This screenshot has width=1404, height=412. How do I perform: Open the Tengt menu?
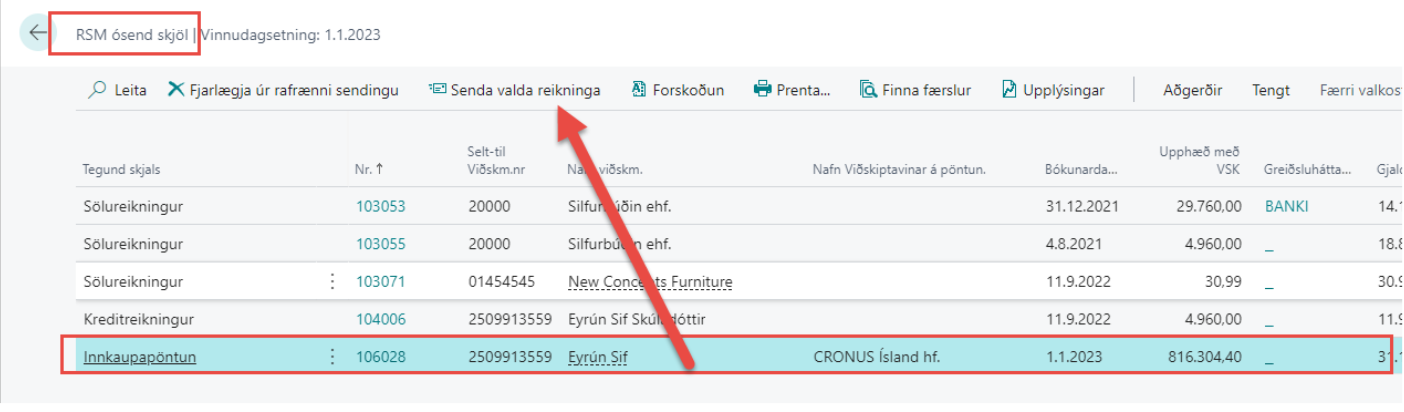click(x=1270, y=90)
